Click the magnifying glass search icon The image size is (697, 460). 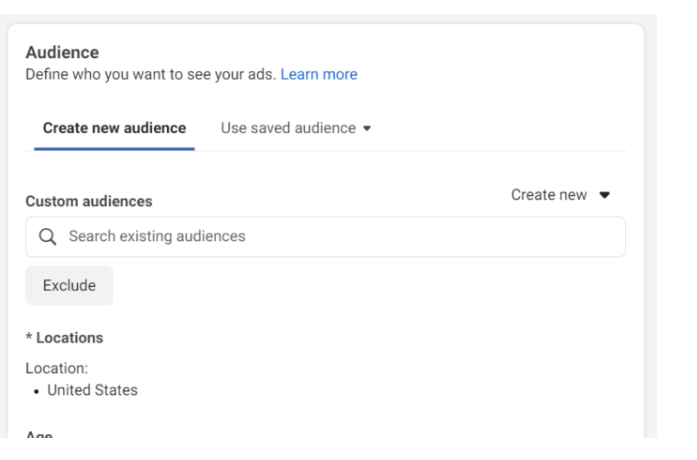pyautogui.click(x=46, y=237)
